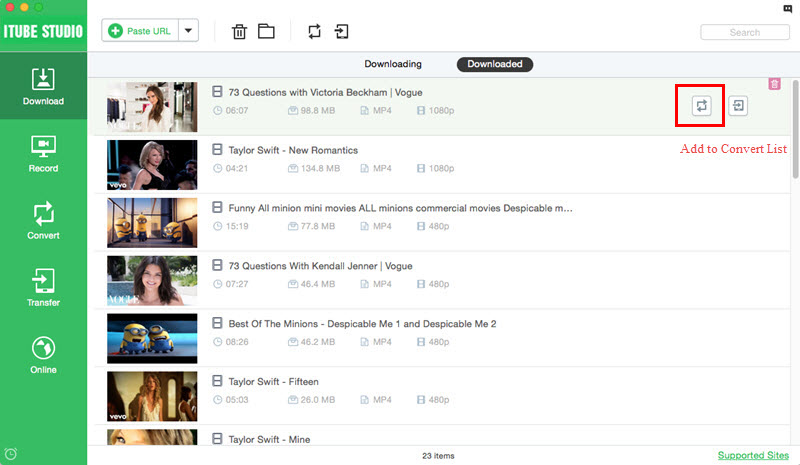This screenshot has height=465, width=800.
Task: Click the film icon beside Taylor Swift Mine
Action: coord(217,439)
